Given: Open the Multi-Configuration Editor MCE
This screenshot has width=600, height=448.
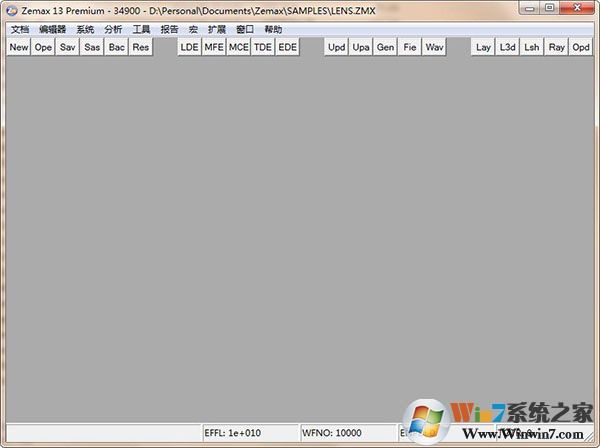Looking at the screenshot, I should [238, 47].
